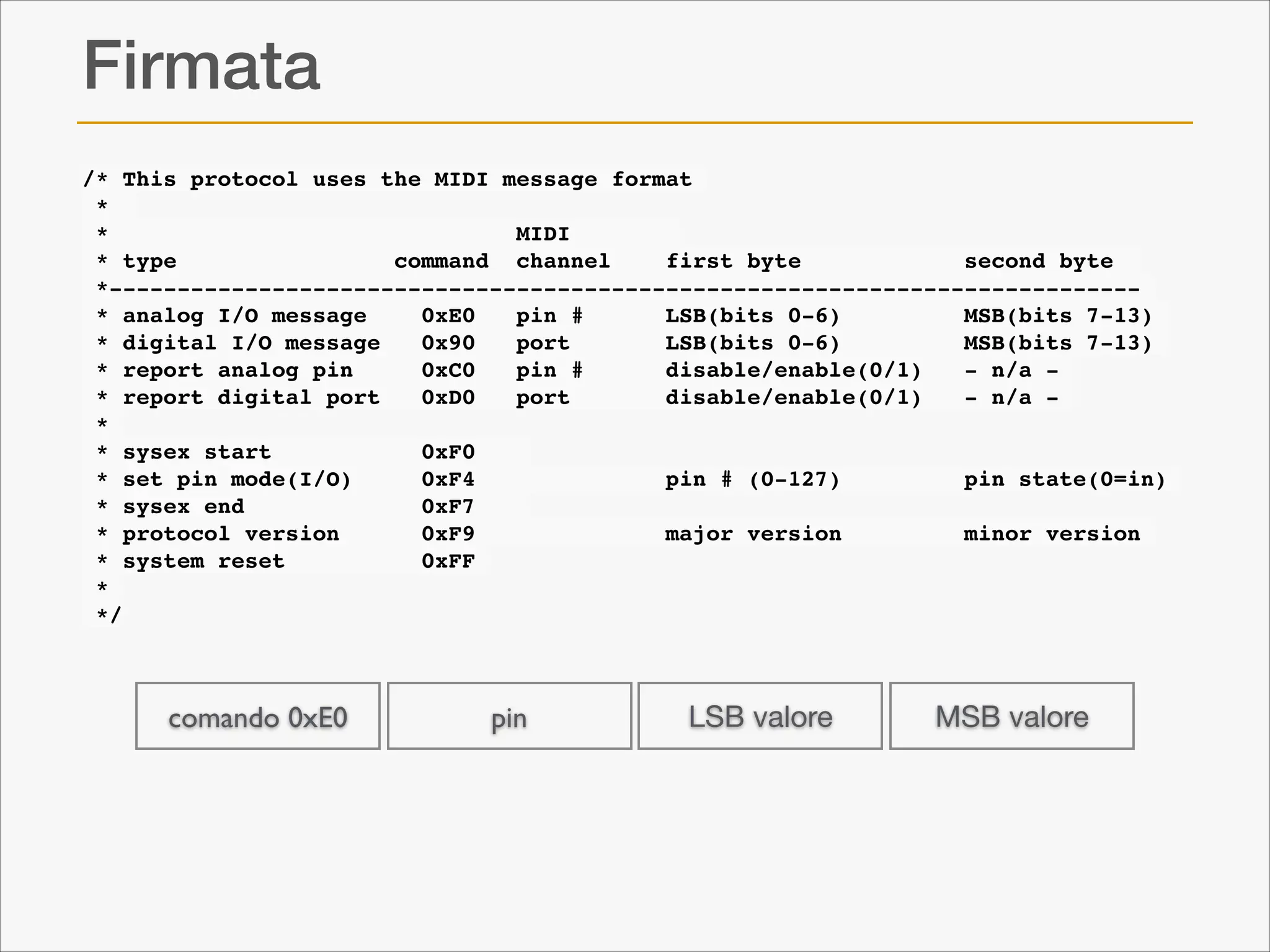Click the 'first byte' column header
Viewport: 1270px width, 952px height.
[x=733, y=262]
